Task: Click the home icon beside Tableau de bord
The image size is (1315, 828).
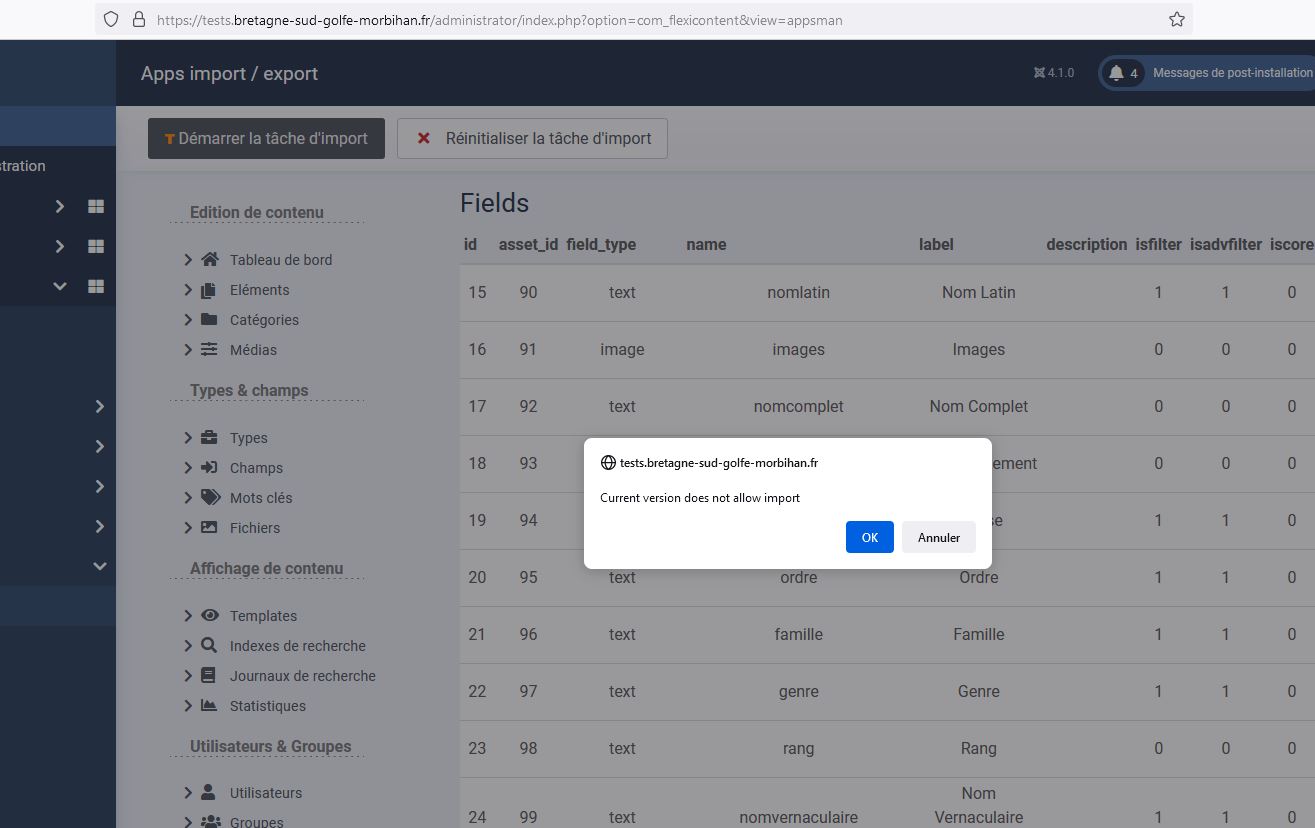Action: pyautogui.click(x=209, y=260)
